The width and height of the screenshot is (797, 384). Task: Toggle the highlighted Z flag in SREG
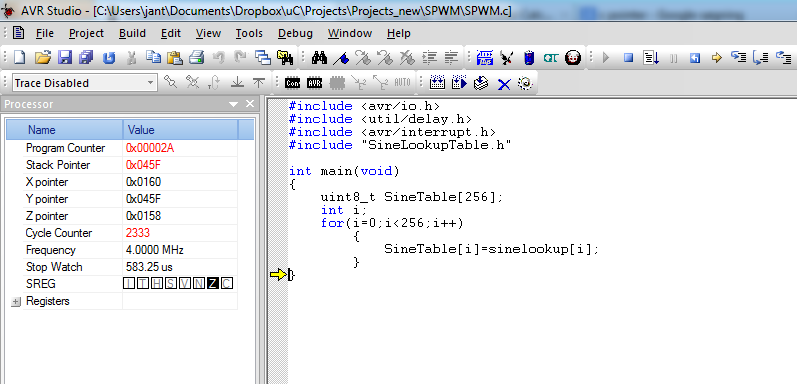pyautogui.click(x=213, y=284)
